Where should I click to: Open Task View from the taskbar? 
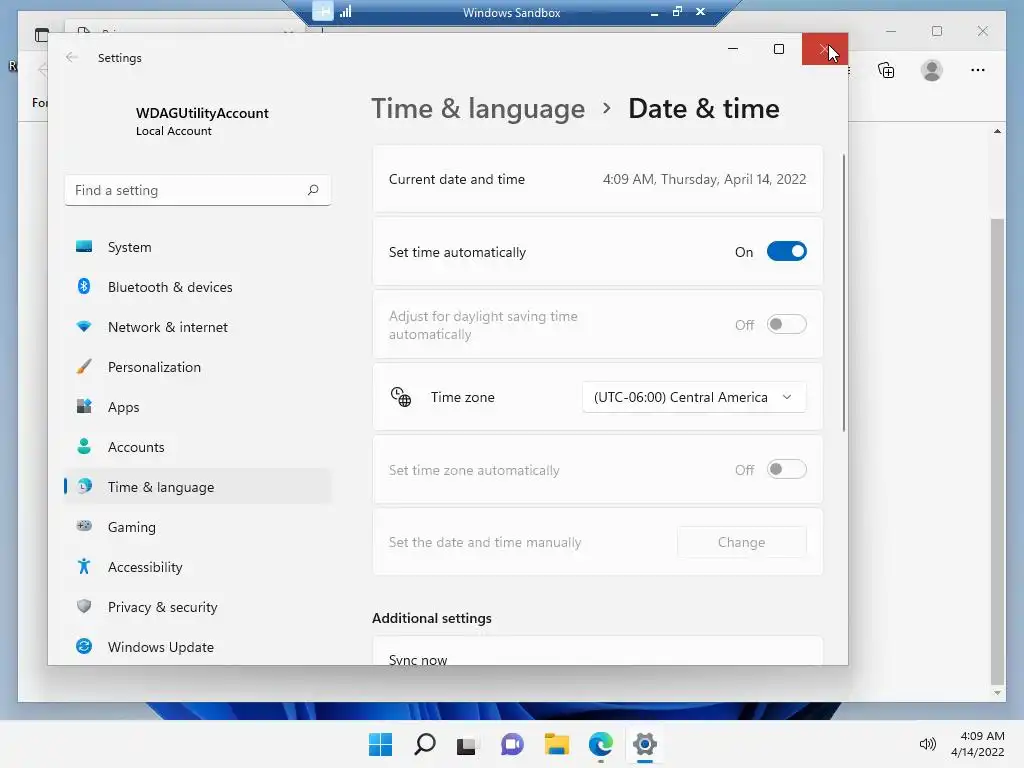pyautogui.click(x=468, y=744)
